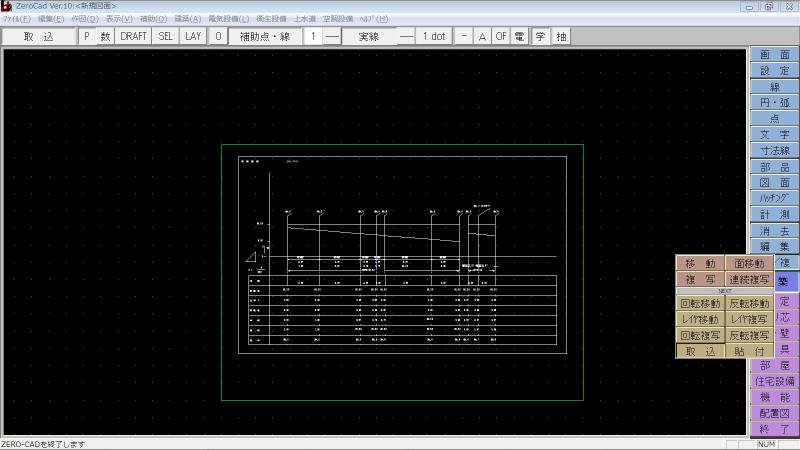Pick the 消去 (erase) tool
The image size is (800, 450).
point(774,230)
